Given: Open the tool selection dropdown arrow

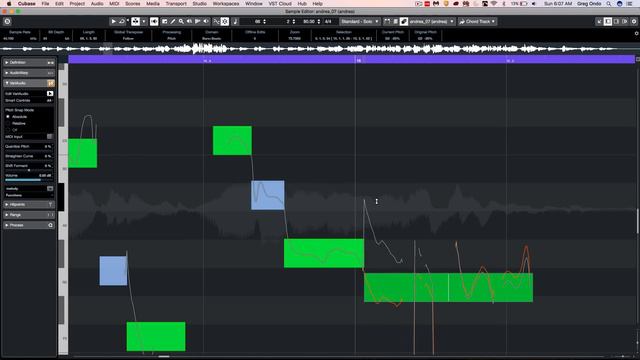Looking at the screenshot, I should coord(144,21).
